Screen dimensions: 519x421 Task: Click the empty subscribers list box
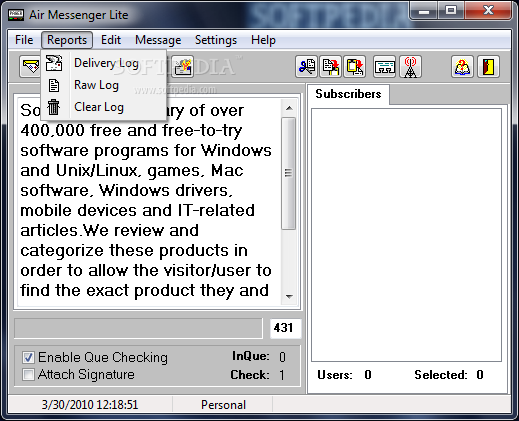406,235
